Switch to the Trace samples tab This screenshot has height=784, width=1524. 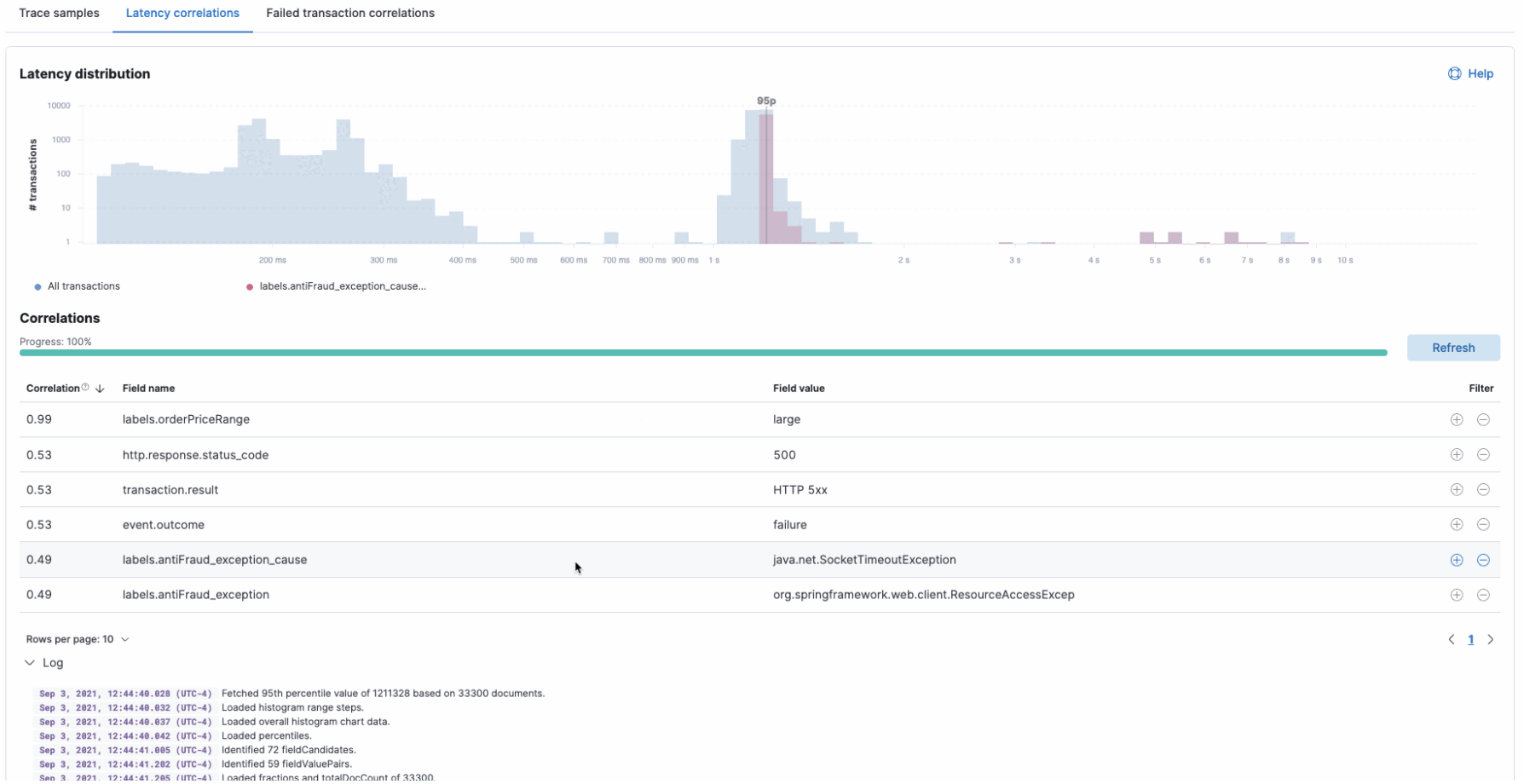[59, 13]
